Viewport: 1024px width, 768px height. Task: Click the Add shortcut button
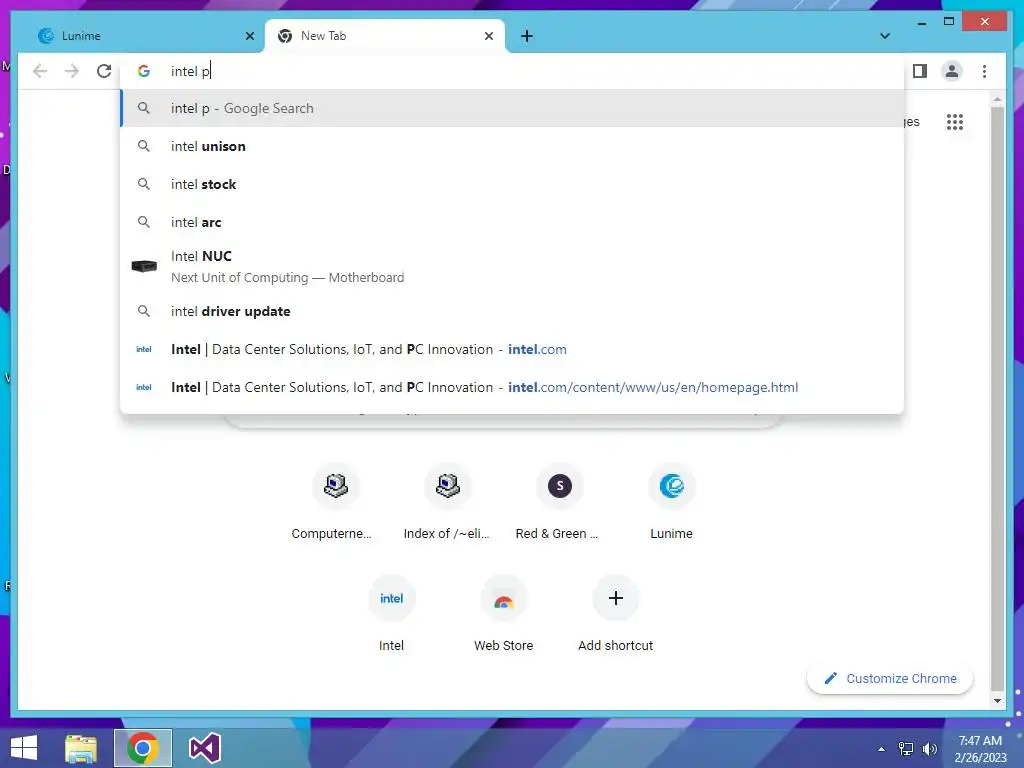tap(615, 614)
